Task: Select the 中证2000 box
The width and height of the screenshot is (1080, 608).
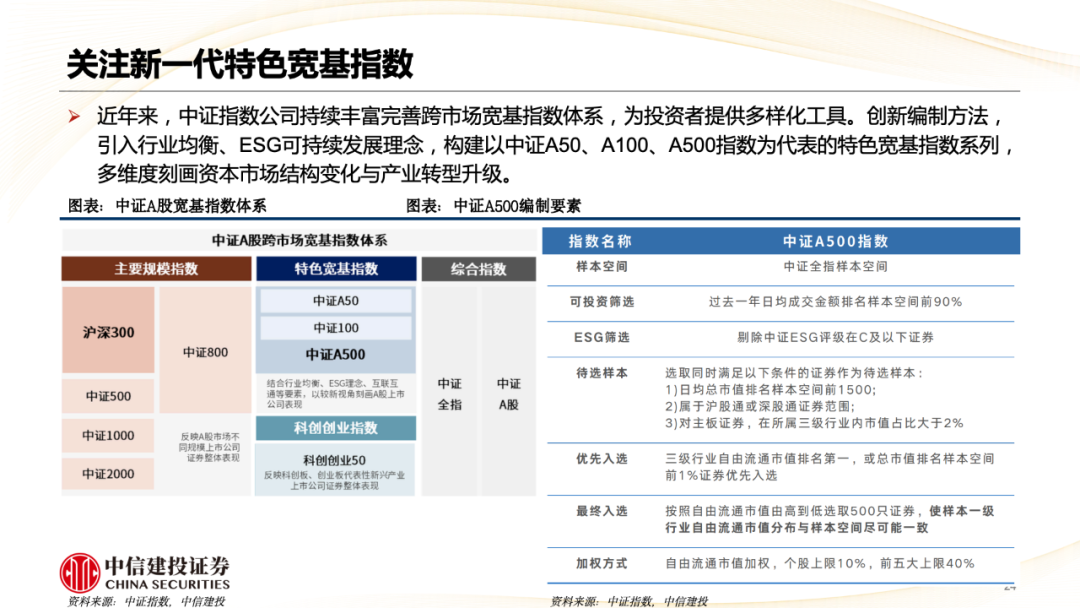Action: (108, 474)
